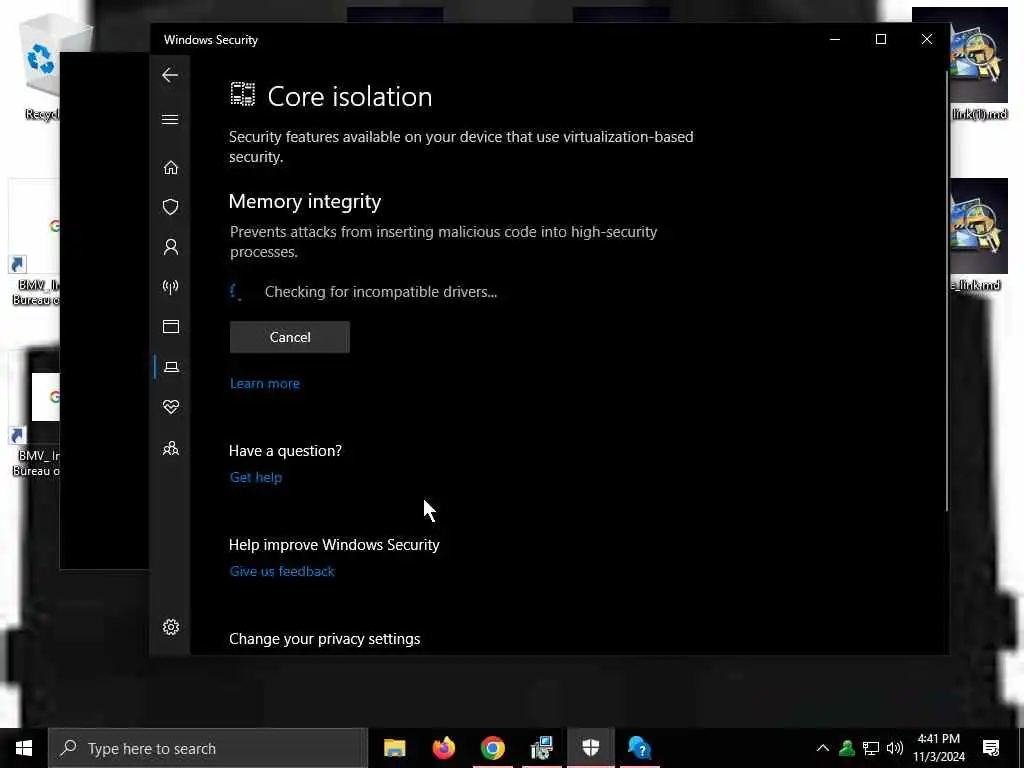
Task: Open App & browser control icon
Action: [x=170, y=327]
